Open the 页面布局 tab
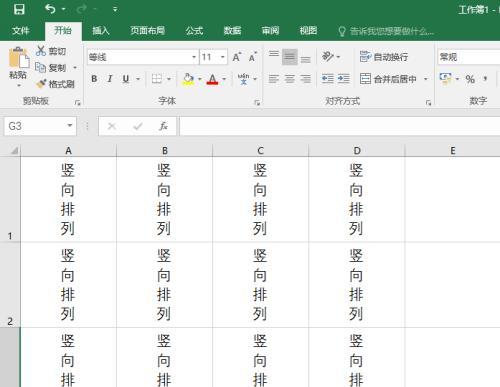 click(x=147, y=31)
